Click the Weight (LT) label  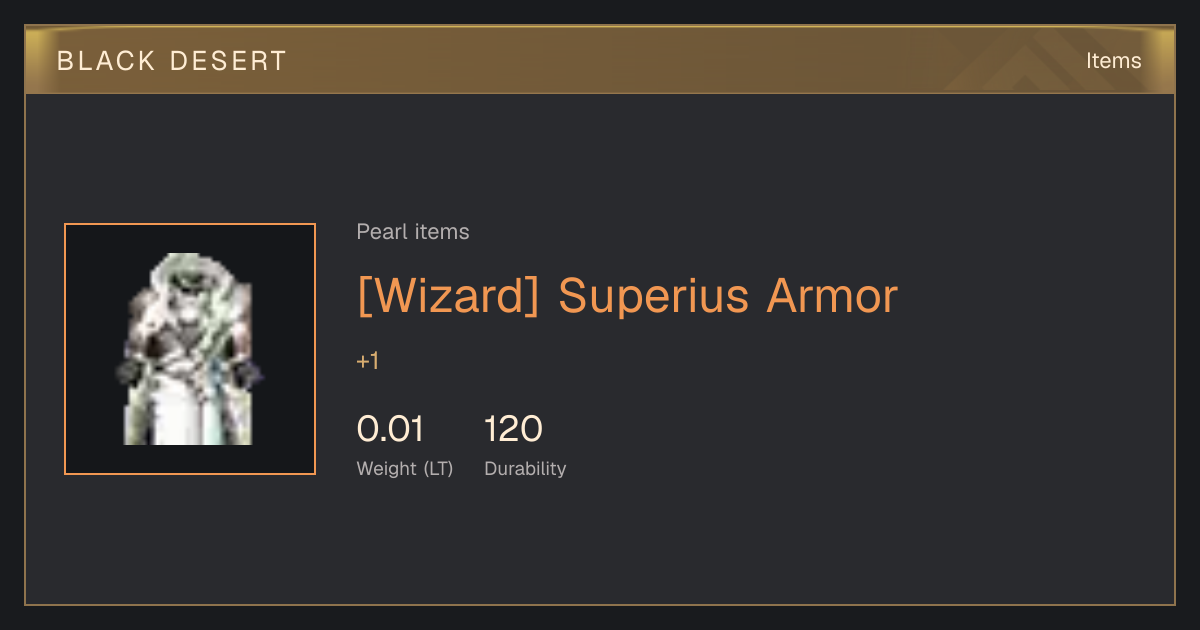(405, 468)
